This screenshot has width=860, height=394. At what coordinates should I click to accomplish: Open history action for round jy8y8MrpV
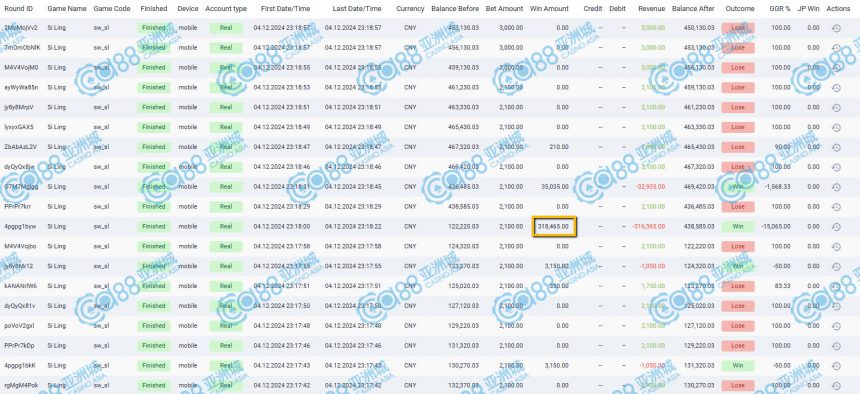click(x=836, y=108)
